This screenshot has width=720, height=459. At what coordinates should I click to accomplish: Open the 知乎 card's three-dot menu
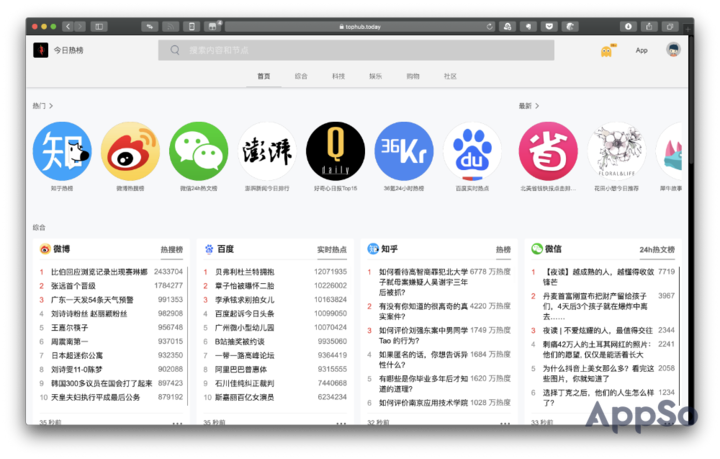505,423
